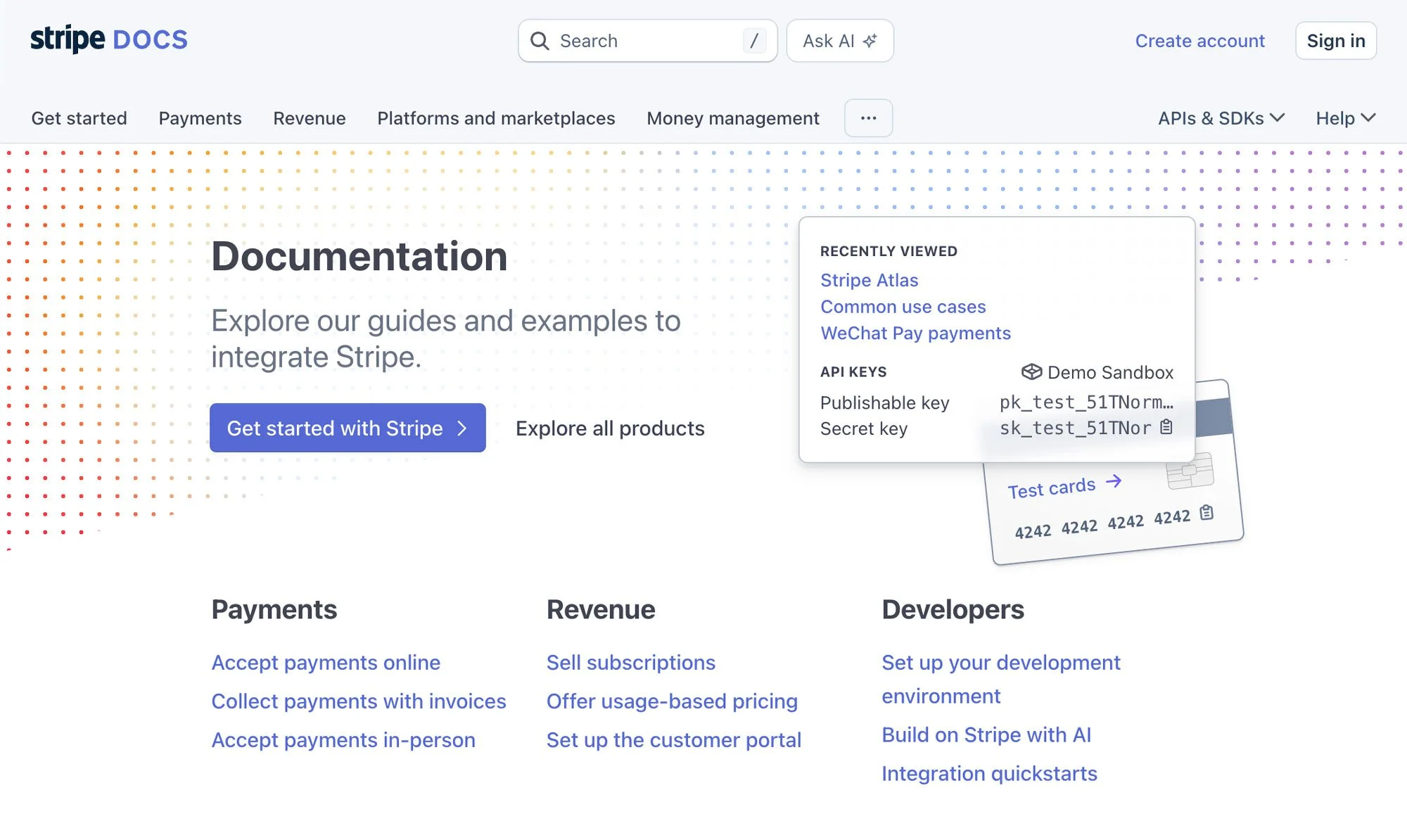
Task: Open Accept payments online link
Action: [326, 662]
